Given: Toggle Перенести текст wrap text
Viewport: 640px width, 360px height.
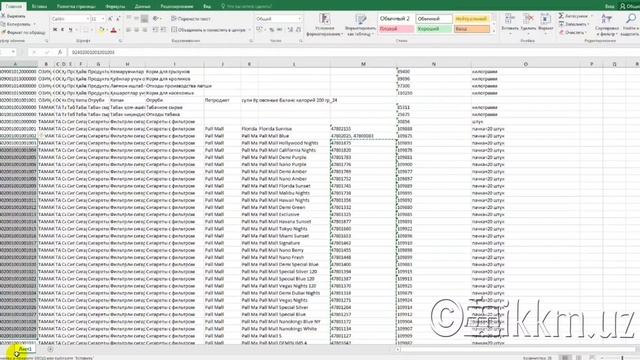Looking at the screenshot, I should tap(191, 19).
